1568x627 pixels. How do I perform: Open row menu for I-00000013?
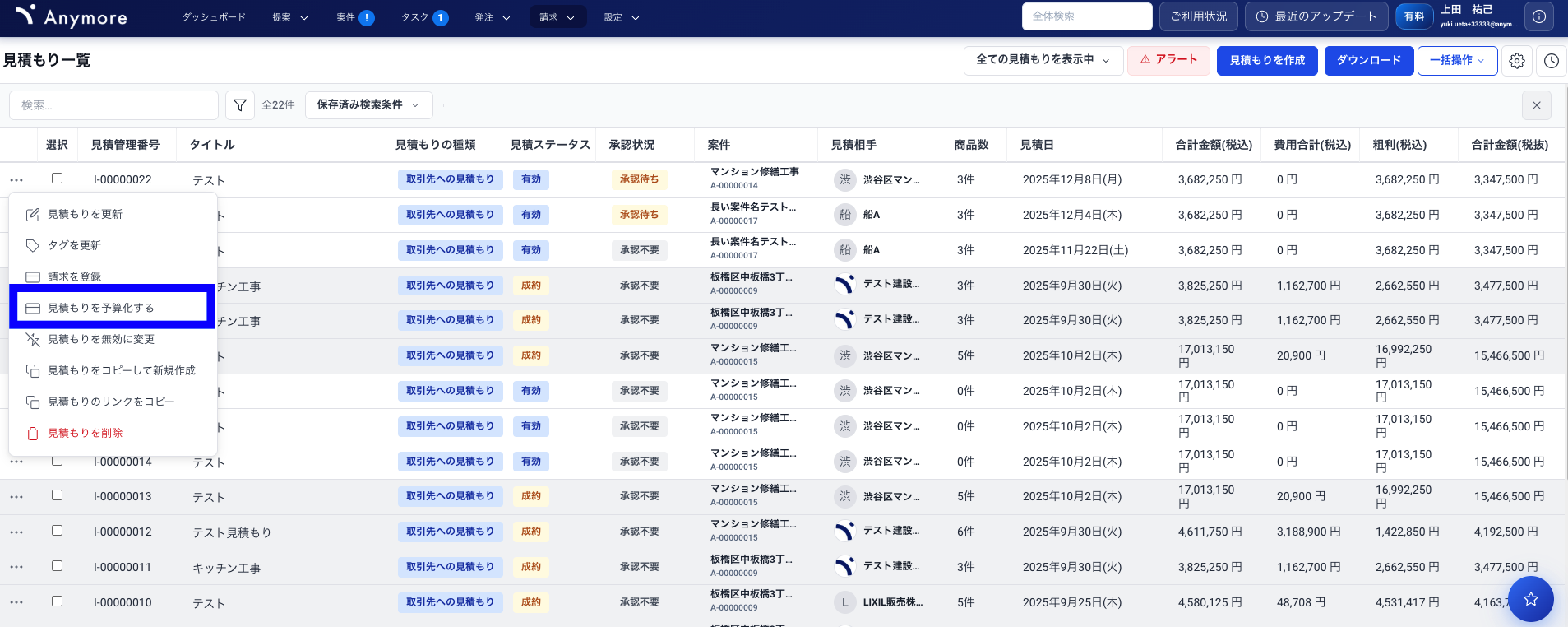click(16, 497)
